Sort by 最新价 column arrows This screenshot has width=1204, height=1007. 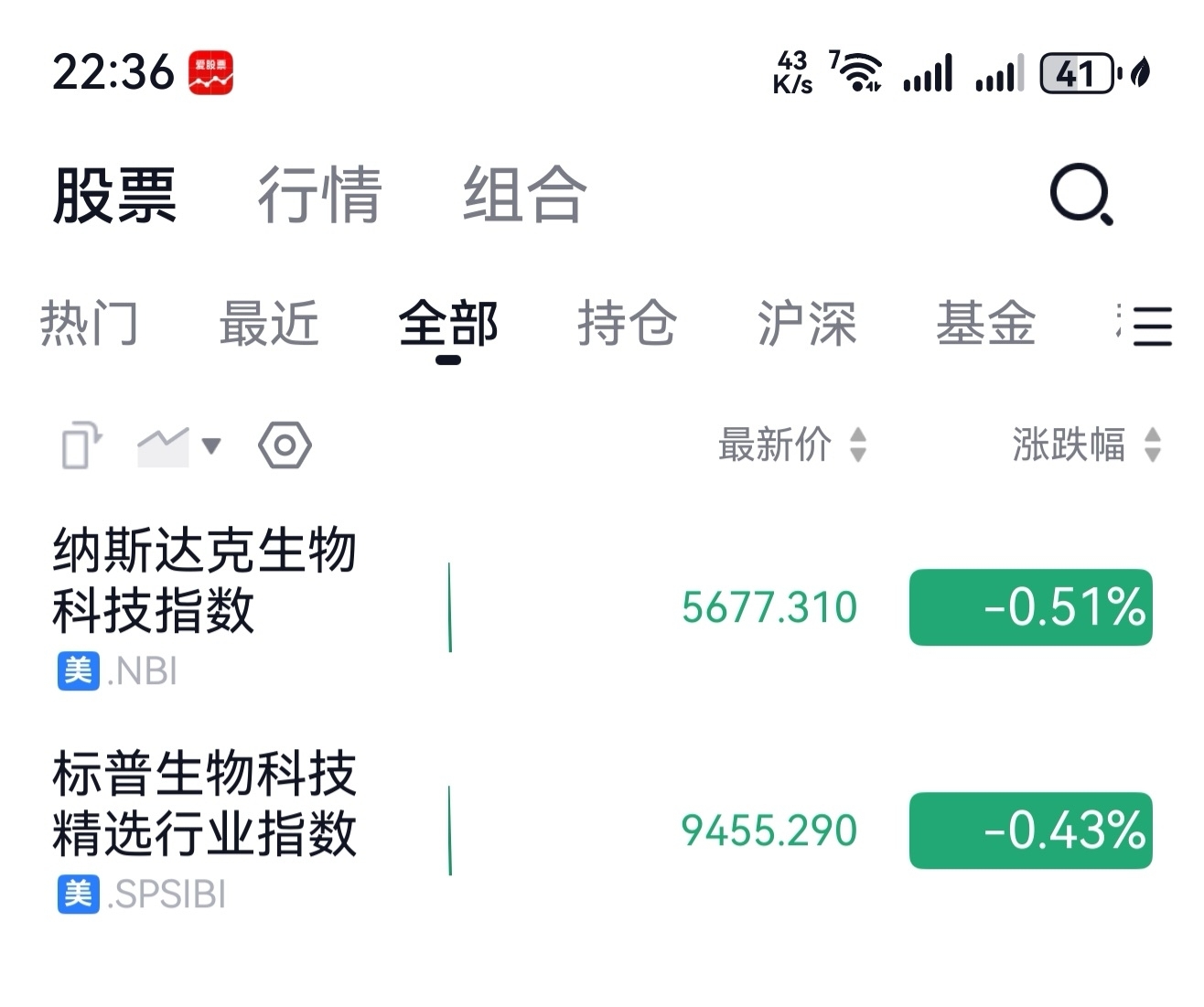857,445
